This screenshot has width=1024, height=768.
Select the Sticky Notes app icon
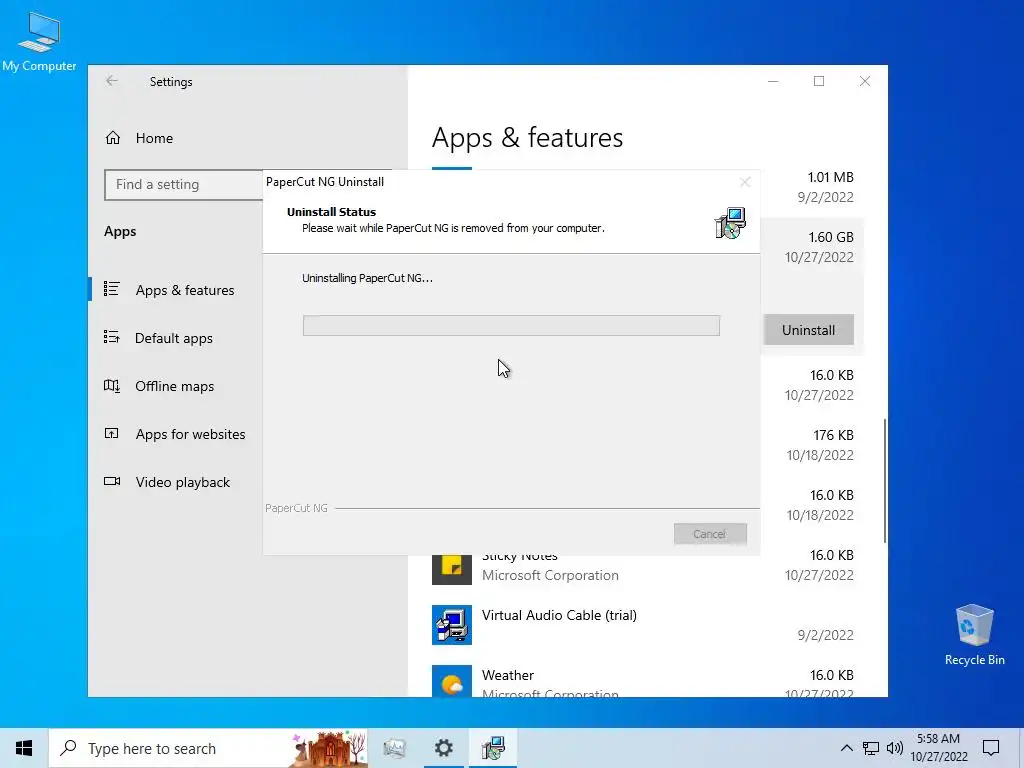coord(451,568)
